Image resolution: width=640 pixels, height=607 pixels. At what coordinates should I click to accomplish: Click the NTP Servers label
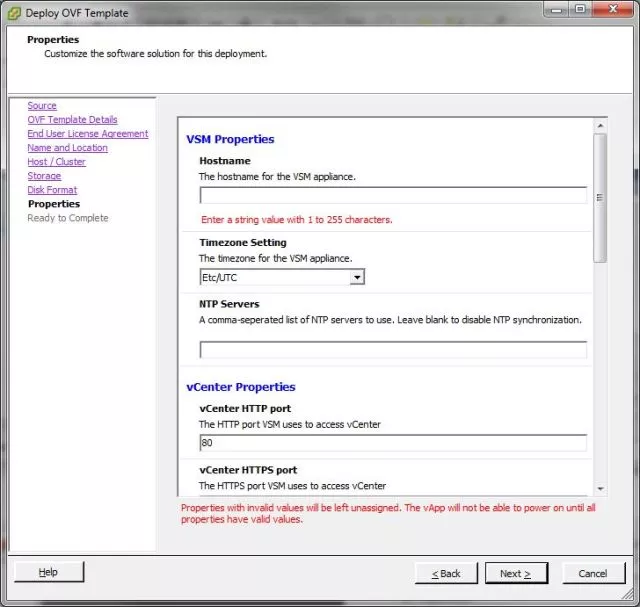[229, 304]
